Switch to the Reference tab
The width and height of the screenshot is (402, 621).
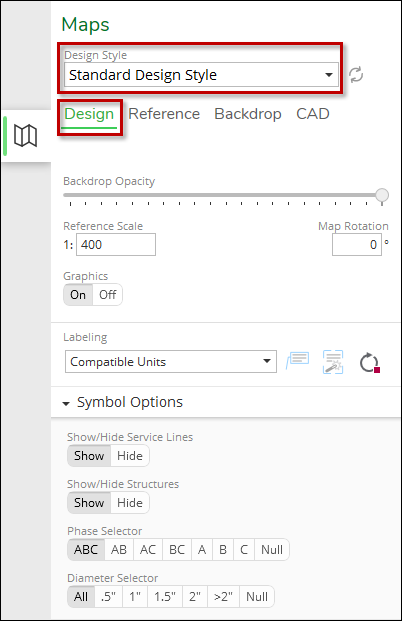[x=164, y=114]
